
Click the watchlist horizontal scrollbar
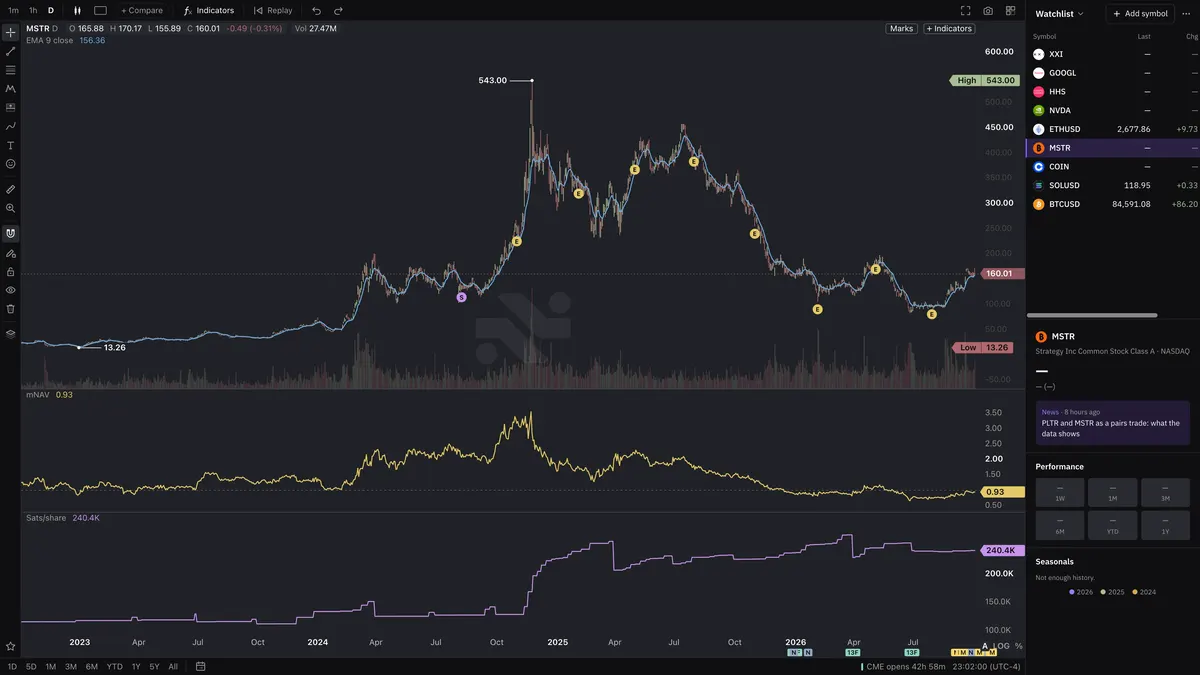coord(1092,315)
